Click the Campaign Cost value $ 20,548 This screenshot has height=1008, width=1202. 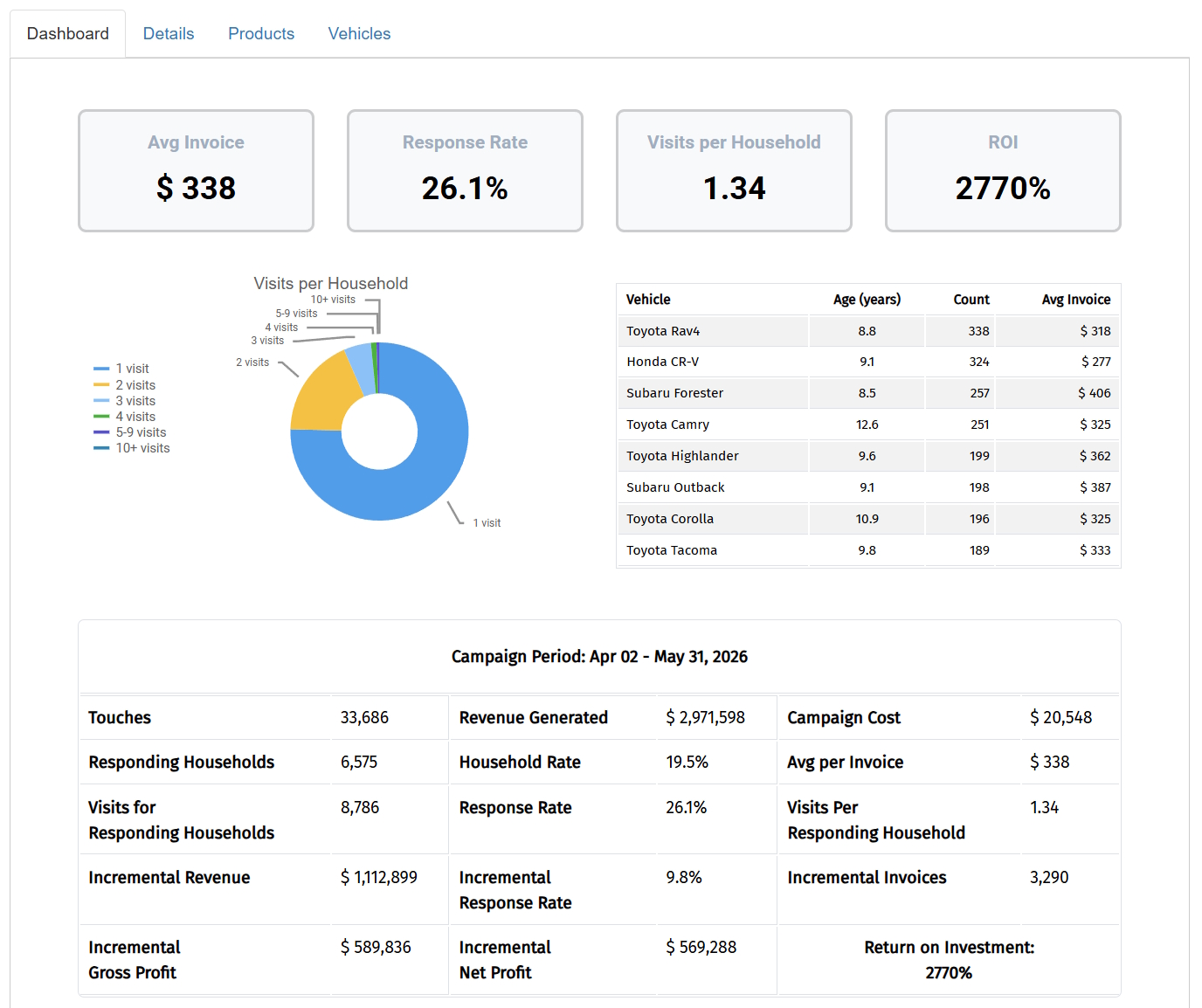pos(1061,718)
